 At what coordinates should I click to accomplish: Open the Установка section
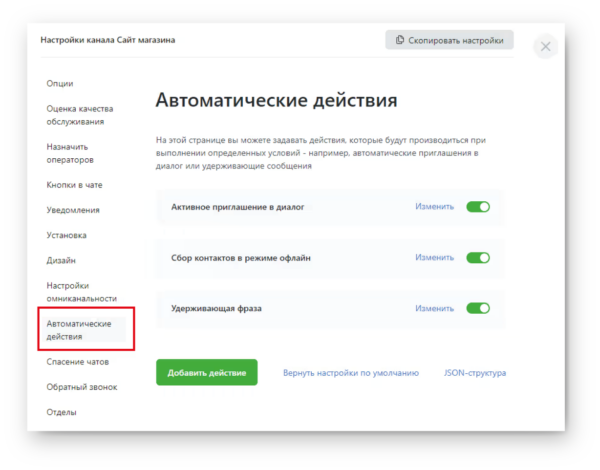click(x=67, y=235)
